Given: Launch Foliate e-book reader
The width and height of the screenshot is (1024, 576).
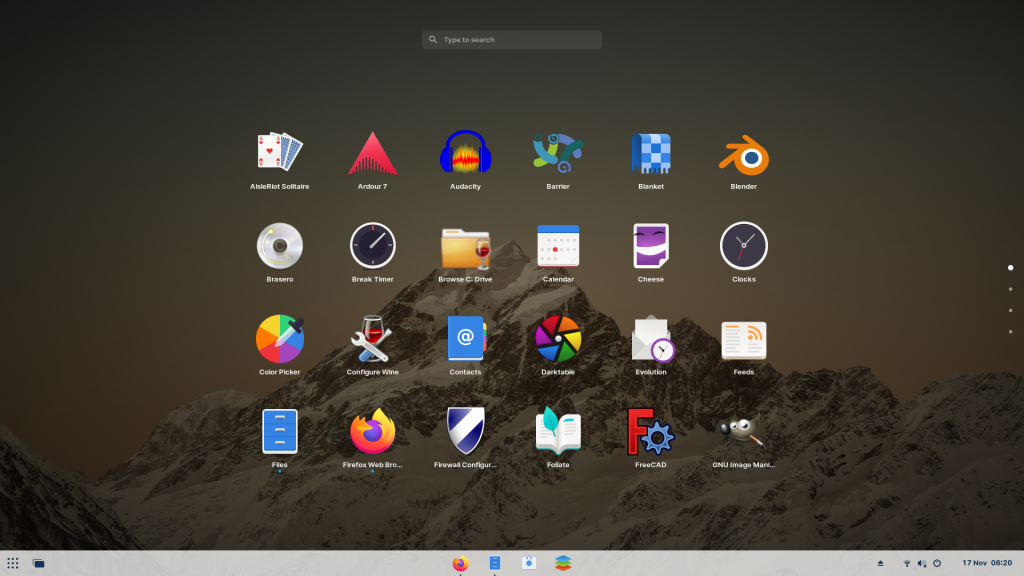Looking at the screenshot, I should click(x=558, y=430).
